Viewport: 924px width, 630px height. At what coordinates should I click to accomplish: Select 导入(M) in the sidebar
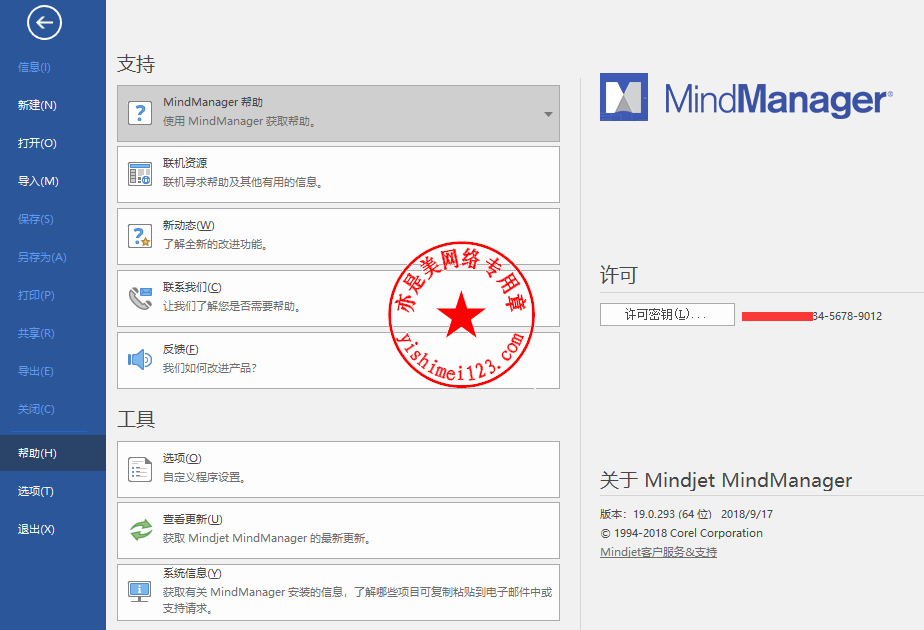38,181
